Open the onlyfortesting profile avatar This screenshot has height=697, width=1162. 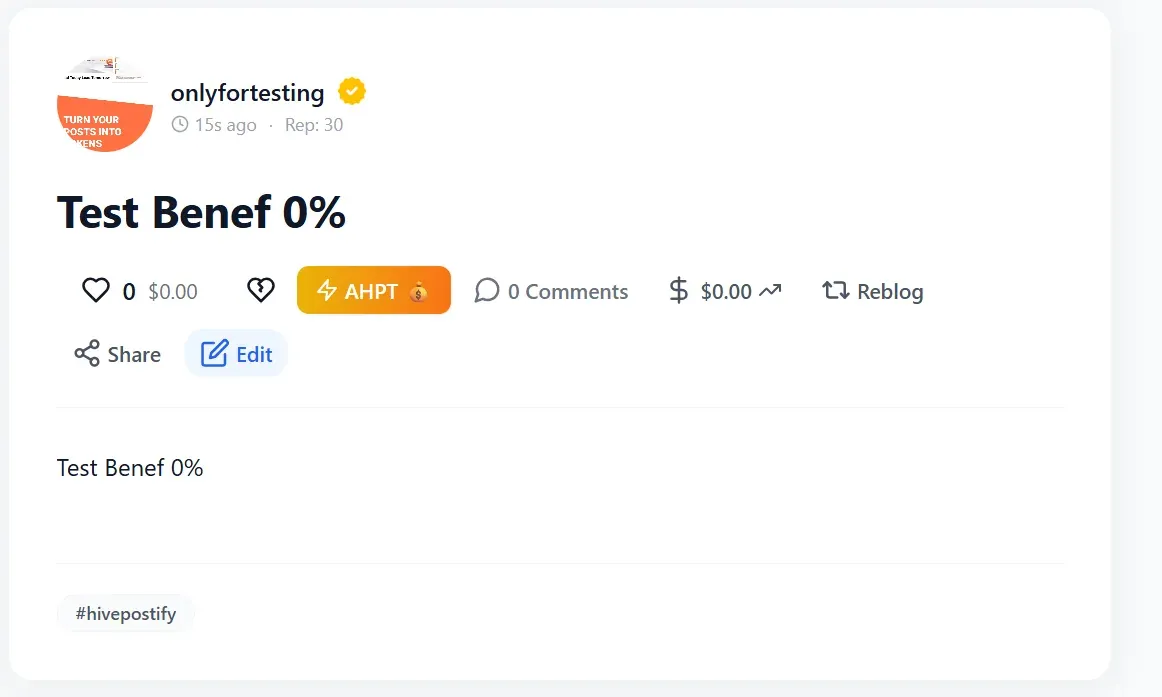point(105,104)
